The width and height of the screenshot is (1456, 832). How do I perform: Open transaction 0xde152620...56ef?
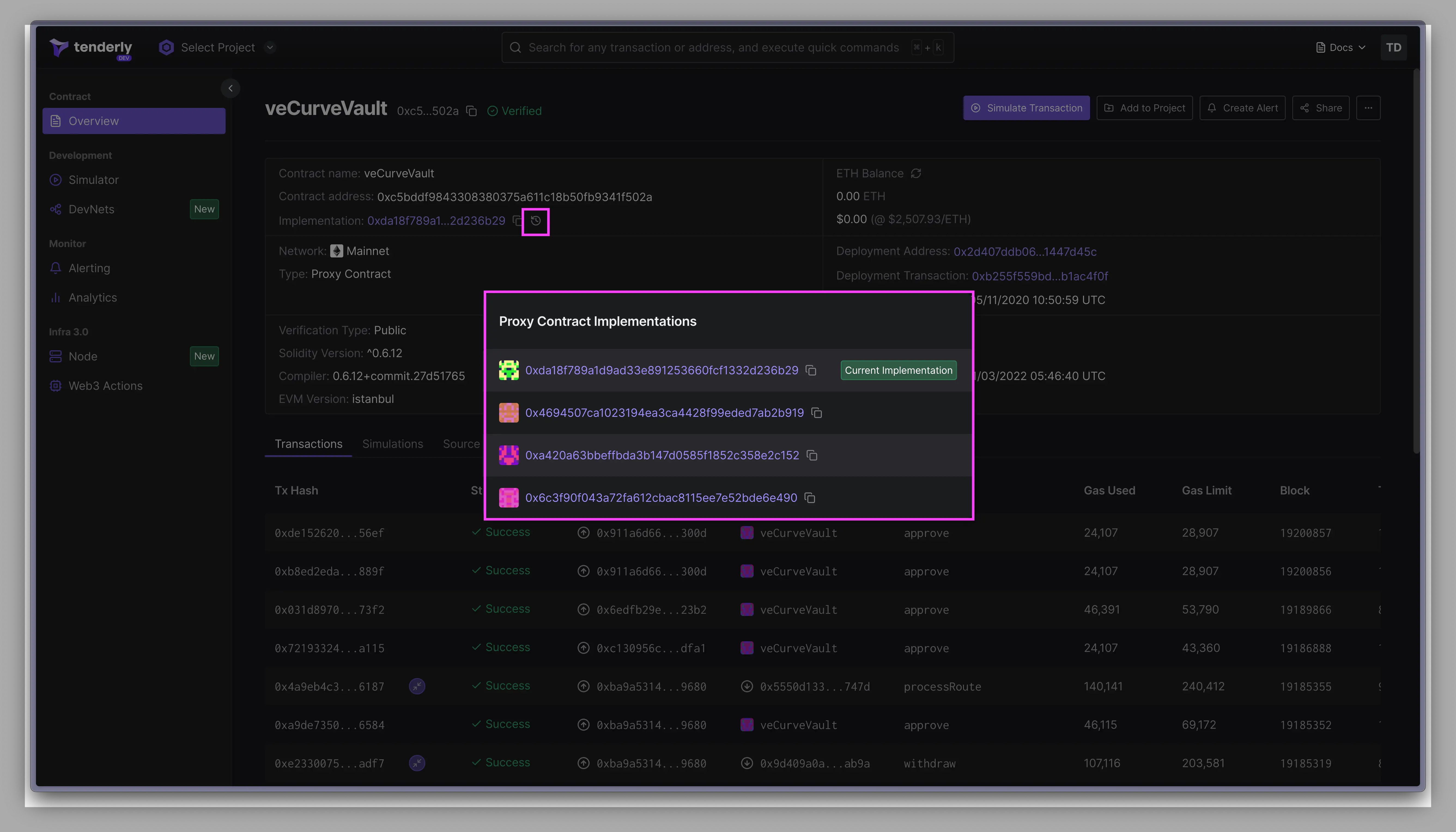(329, 533)
